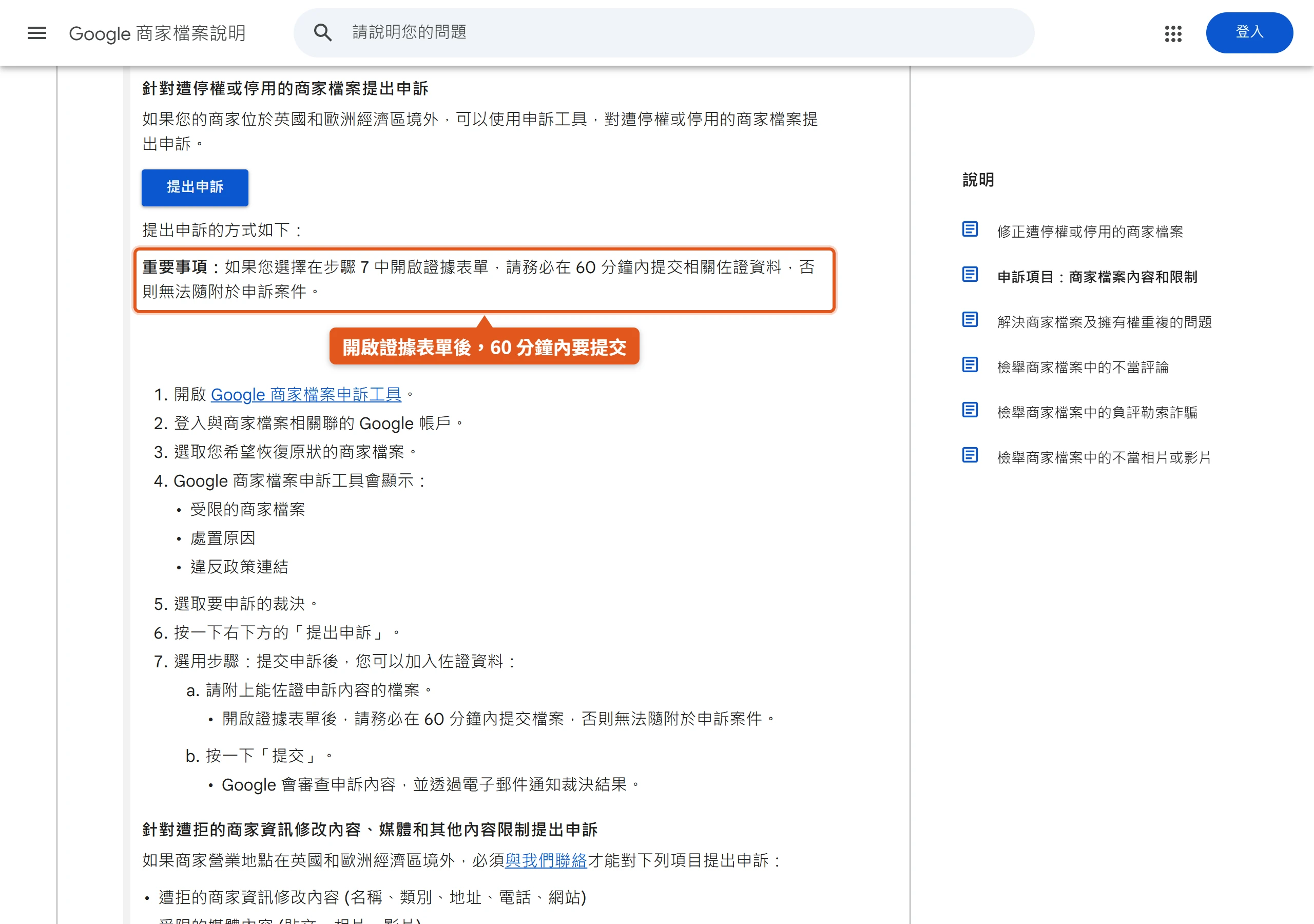Click bullet 遭拒的商家資訊修改內容 (名稱、類別…)

pyautogui.click(x=372, y=897)
